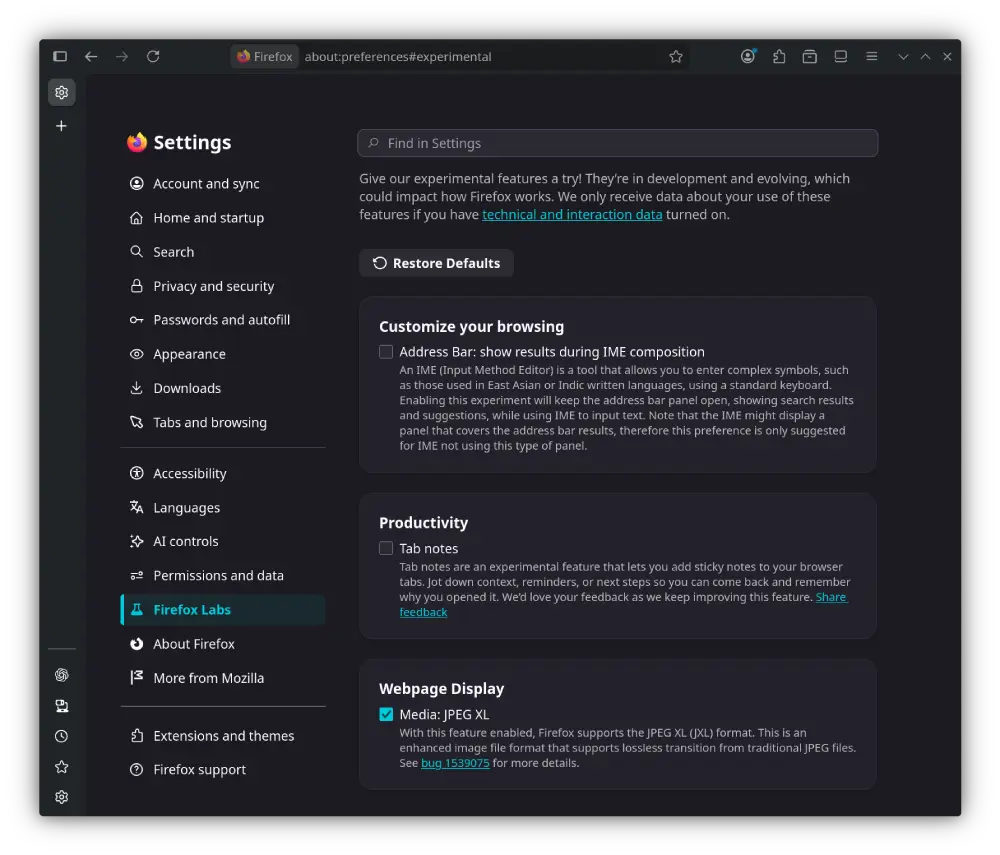Open Extensions and themes
The image size is (1000, 855).
(x=223, y=736)
